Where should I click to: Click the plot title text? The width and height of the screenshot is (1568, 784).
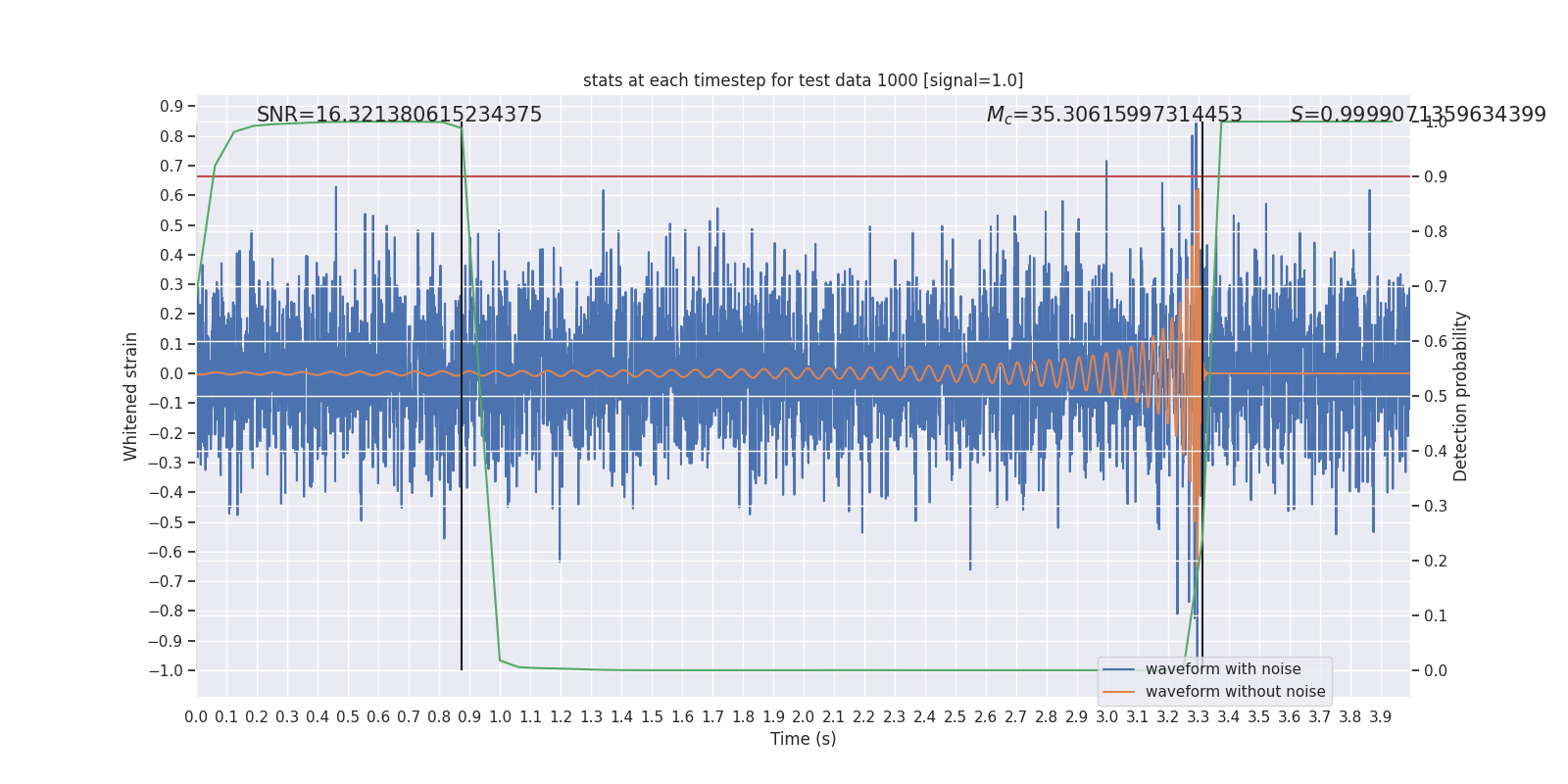tap(803, 80)
